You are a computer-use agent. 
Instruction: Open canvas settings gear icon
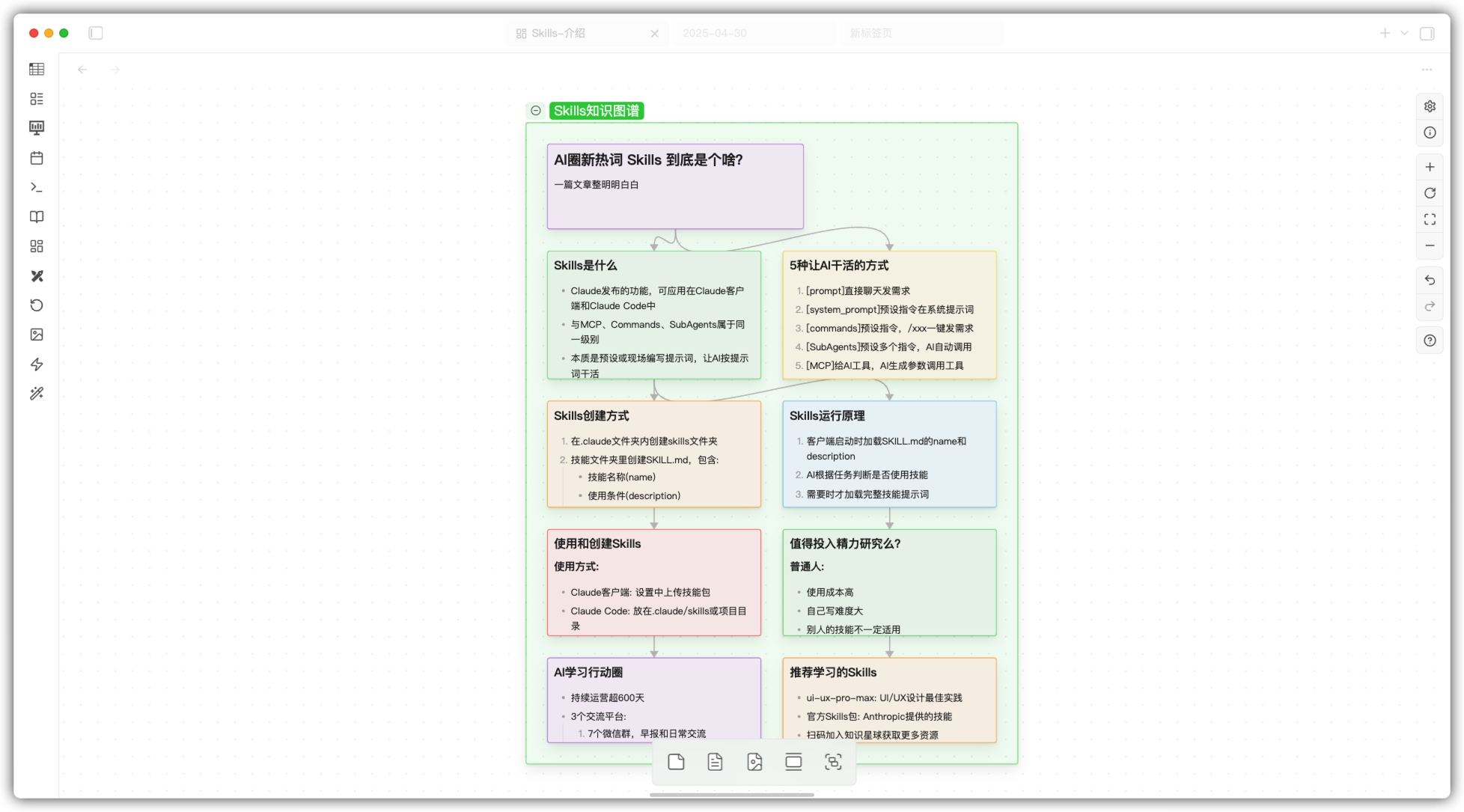[x=1430, y=106]
